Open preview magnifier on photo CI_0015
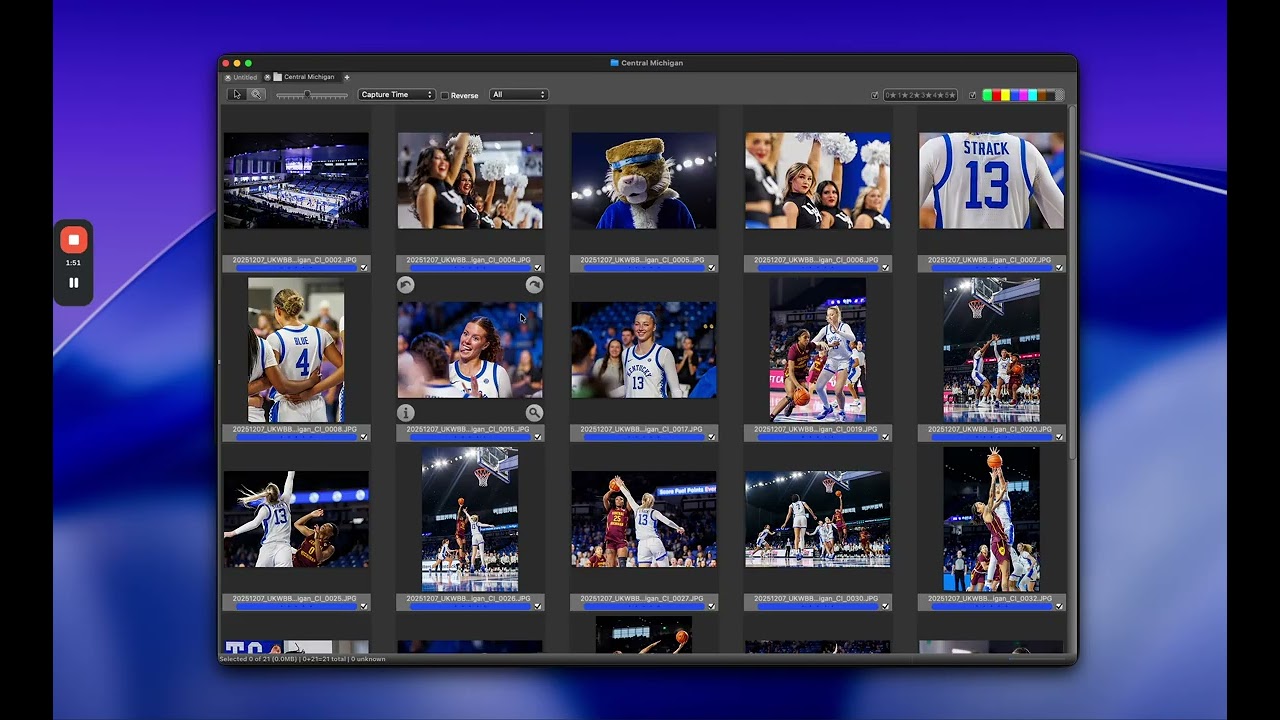This screenshot has height=720, width=1280. point(534,412)
